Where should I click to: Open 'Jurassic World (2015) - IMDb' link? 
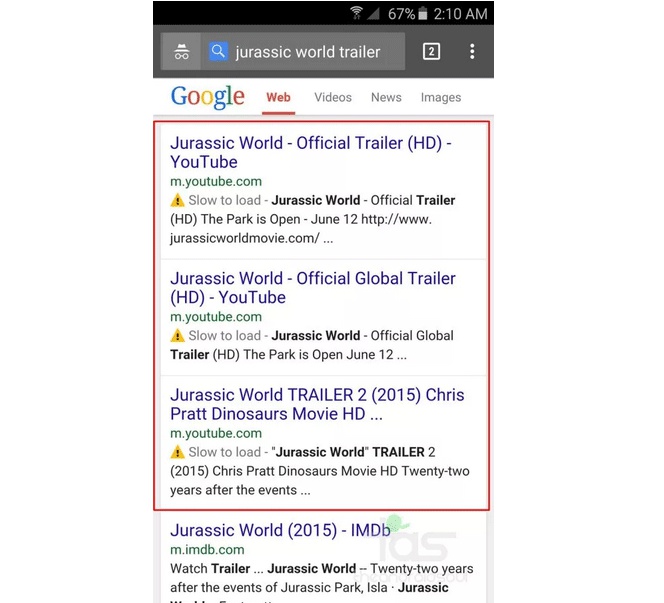pos(280,530)
